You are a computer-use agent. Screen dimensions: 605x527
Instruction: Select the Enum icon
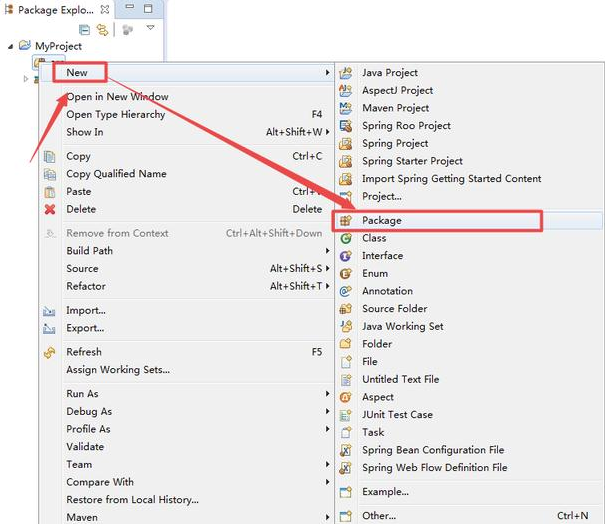346,273
